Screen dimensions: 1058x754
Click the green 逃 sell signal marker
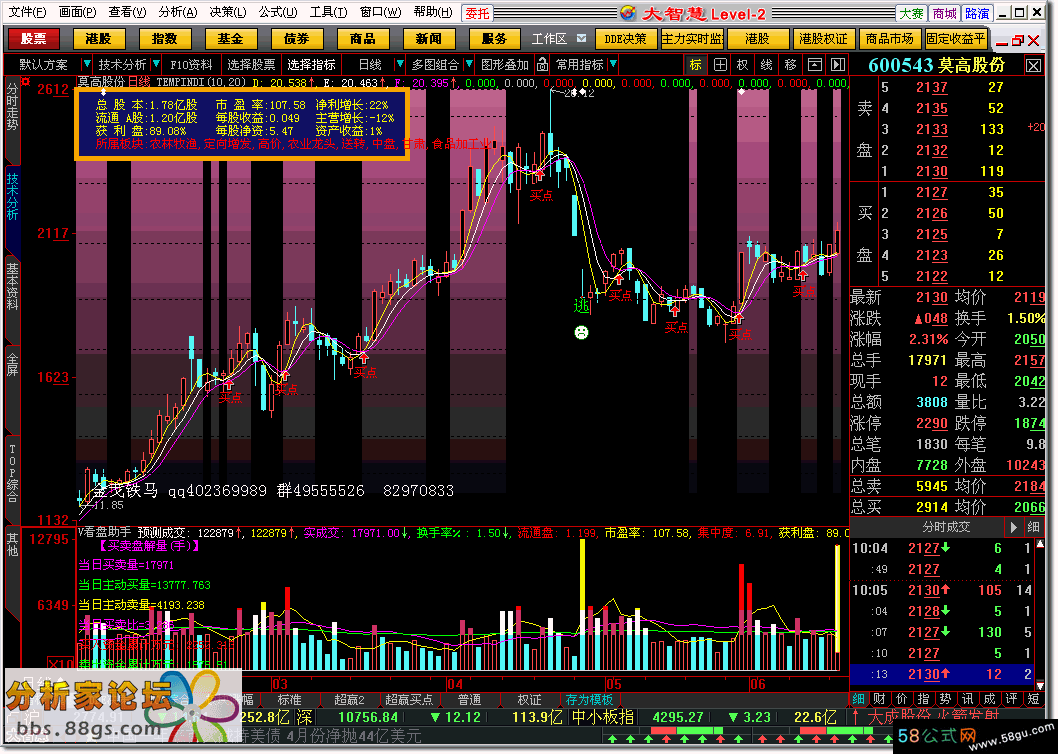coord(581,306)
